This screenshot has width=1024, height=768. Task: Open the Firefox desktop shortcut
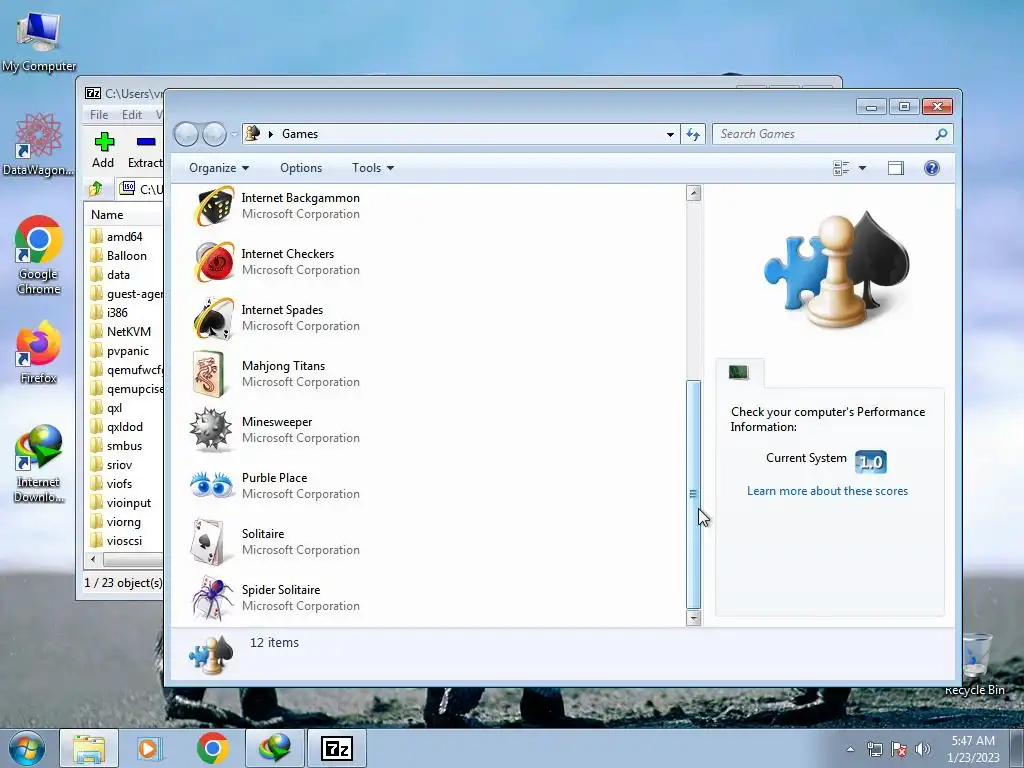39,353
